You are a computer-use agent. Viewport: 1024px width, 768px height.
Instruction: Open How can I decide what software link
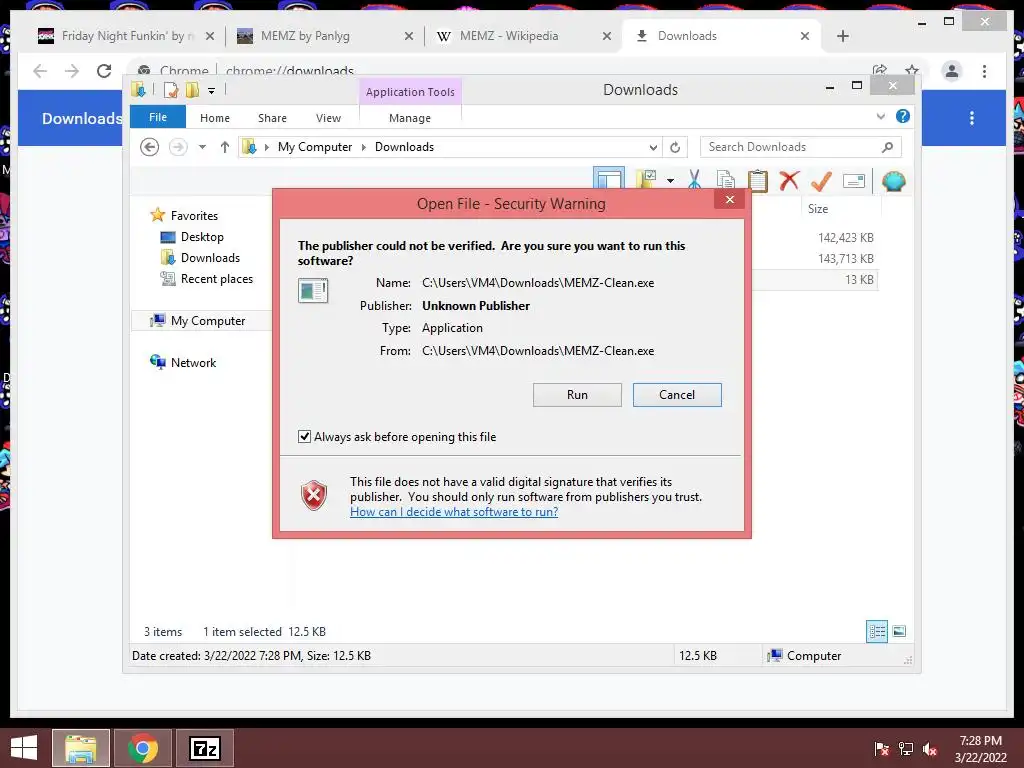coord(454,512)
